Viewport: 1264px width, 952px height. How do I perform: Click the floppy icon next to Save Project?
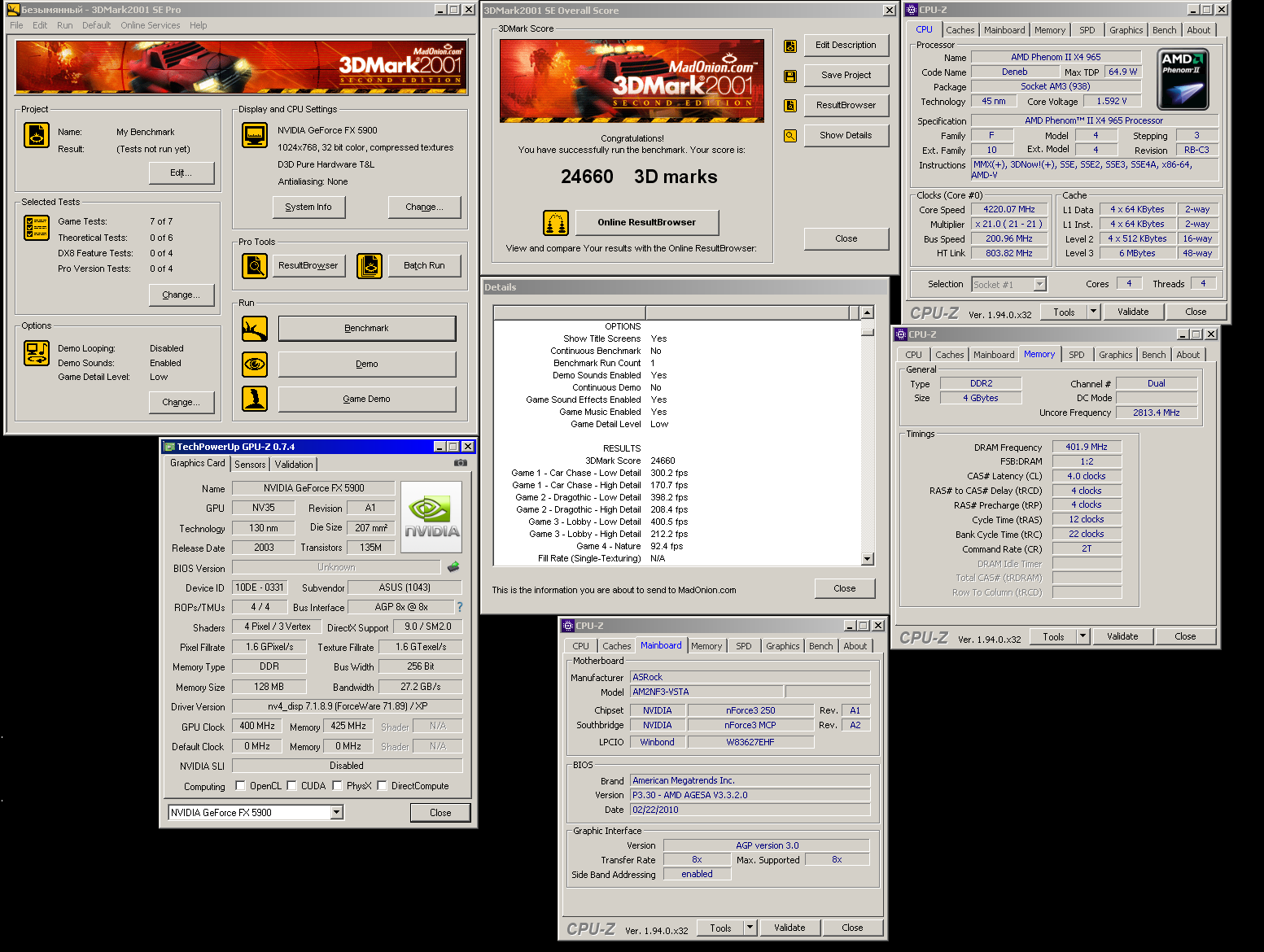(789, 76)
